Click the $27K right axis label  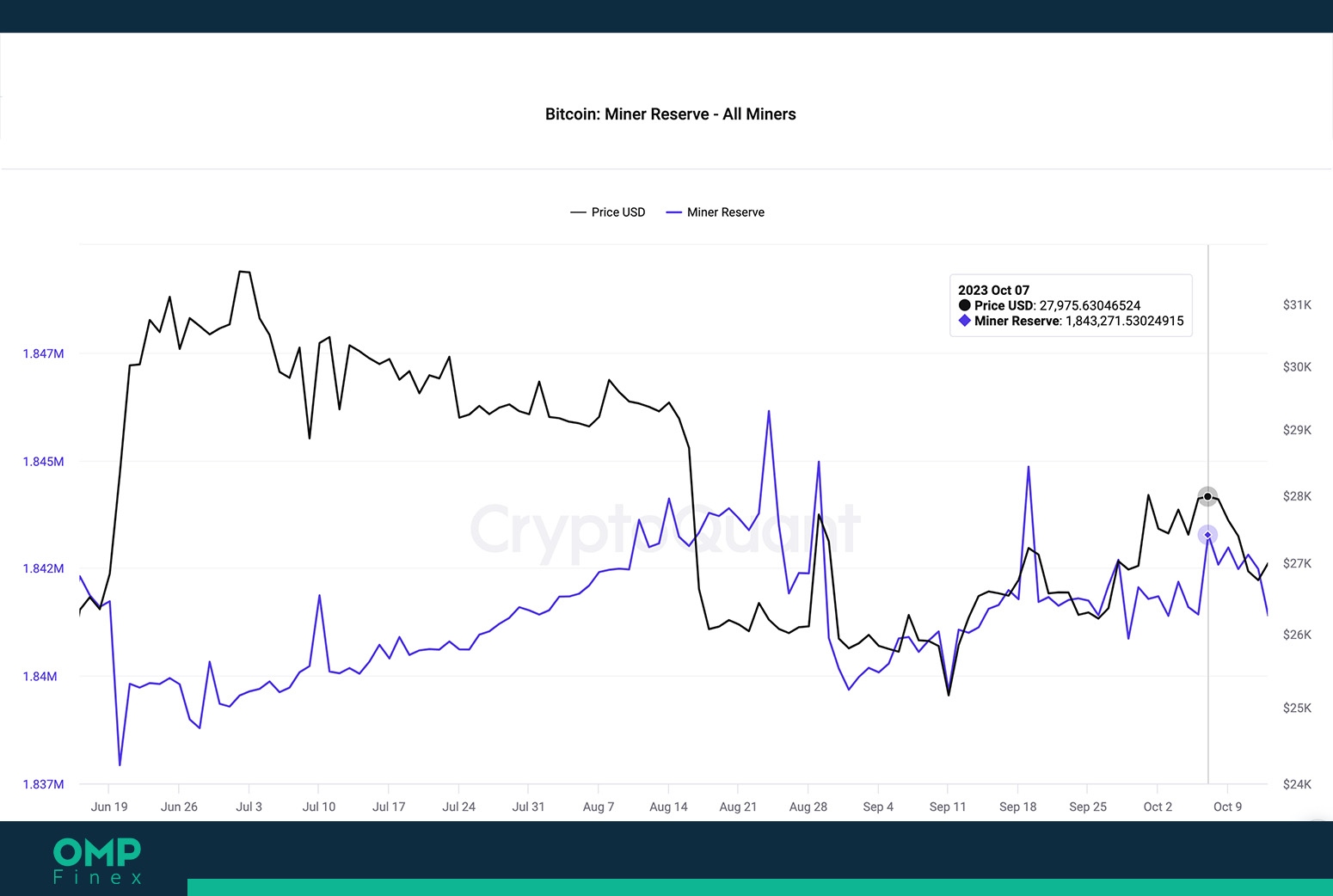[1297, 563]
